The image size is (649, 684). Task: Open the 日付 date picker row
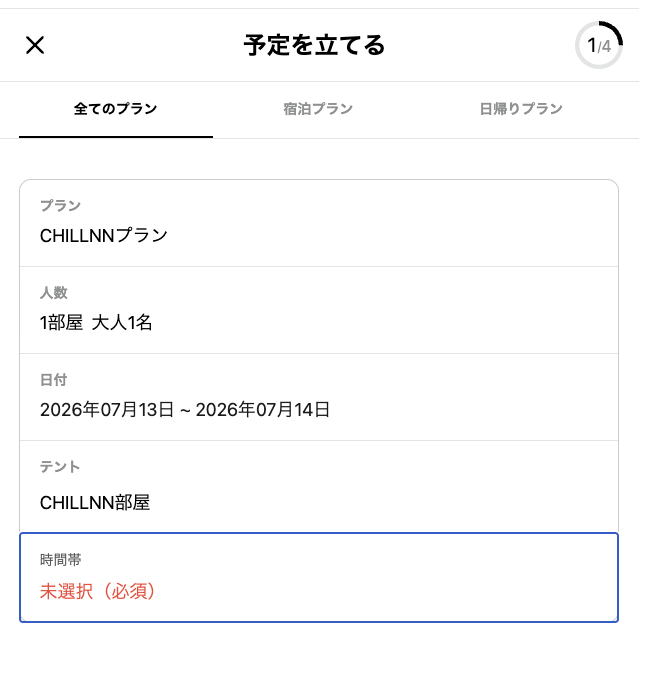point(319,397)
